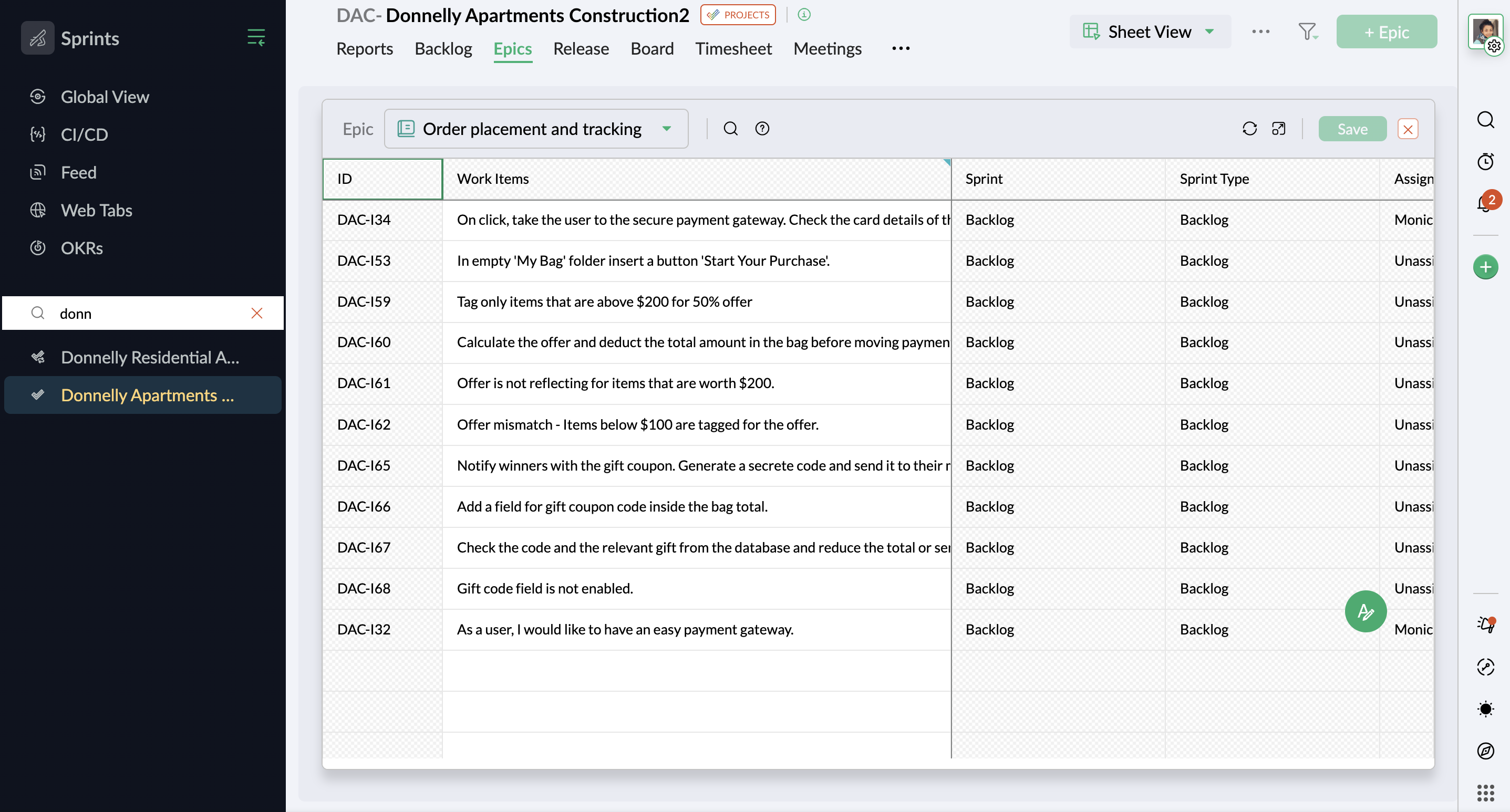Clear the donn search text
This screenshot has width=1510, height=812.
[257, 314]
